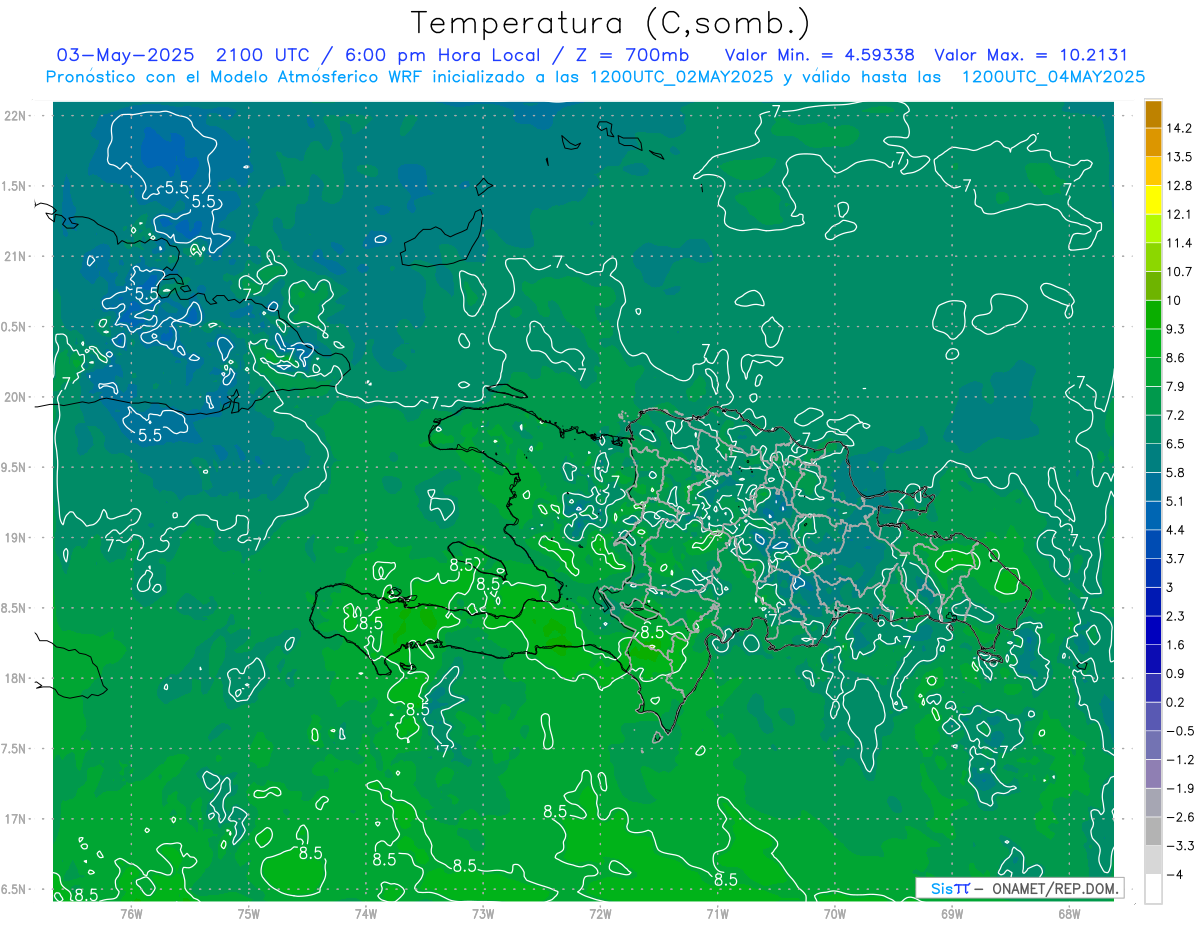
Task: Click the "68W" longitude axis label
Action: pyautogui.click(x=1069, y=913)
